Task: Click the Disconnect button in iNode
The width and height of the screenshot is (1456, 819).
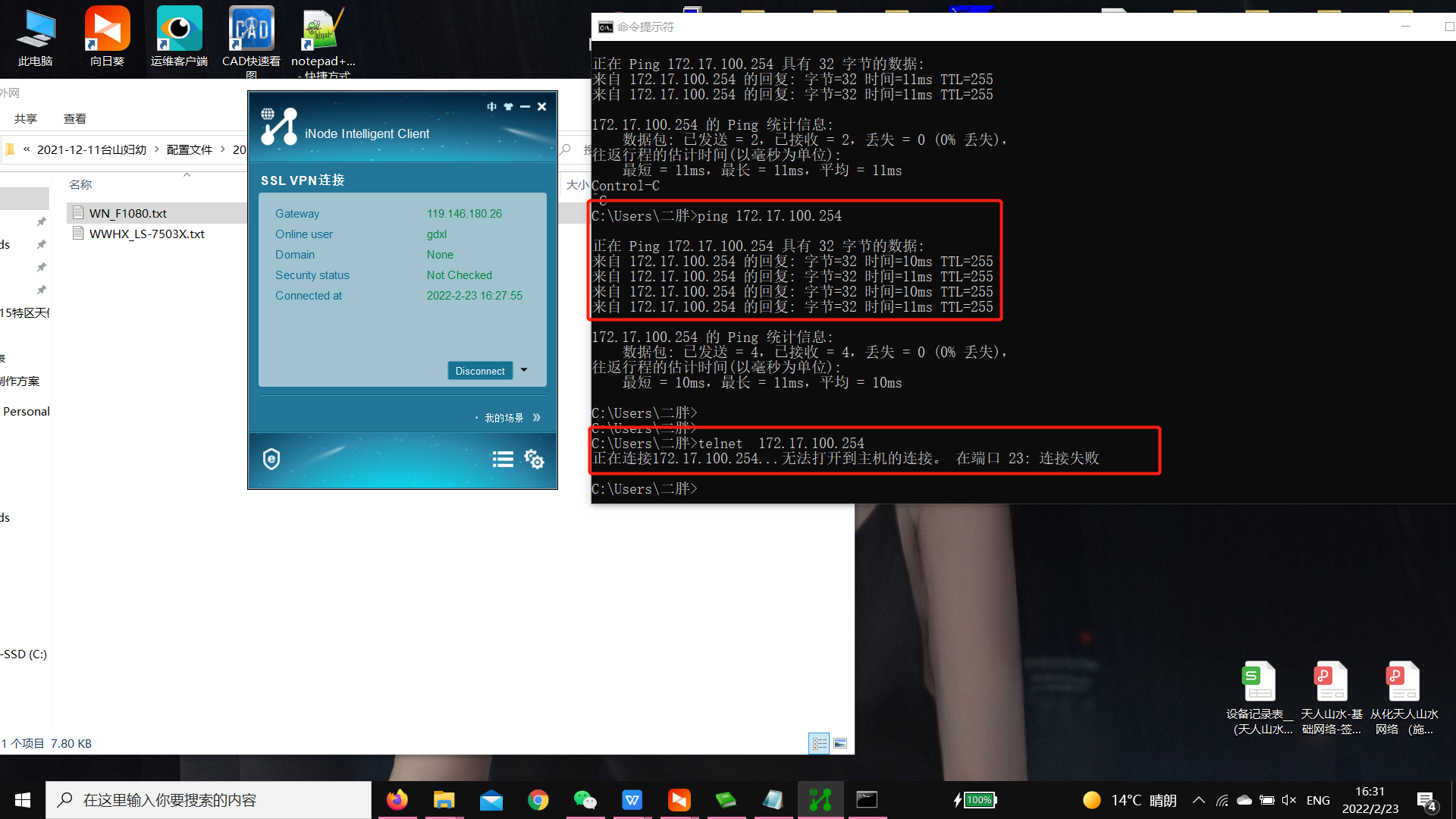Action: [480, 371]
